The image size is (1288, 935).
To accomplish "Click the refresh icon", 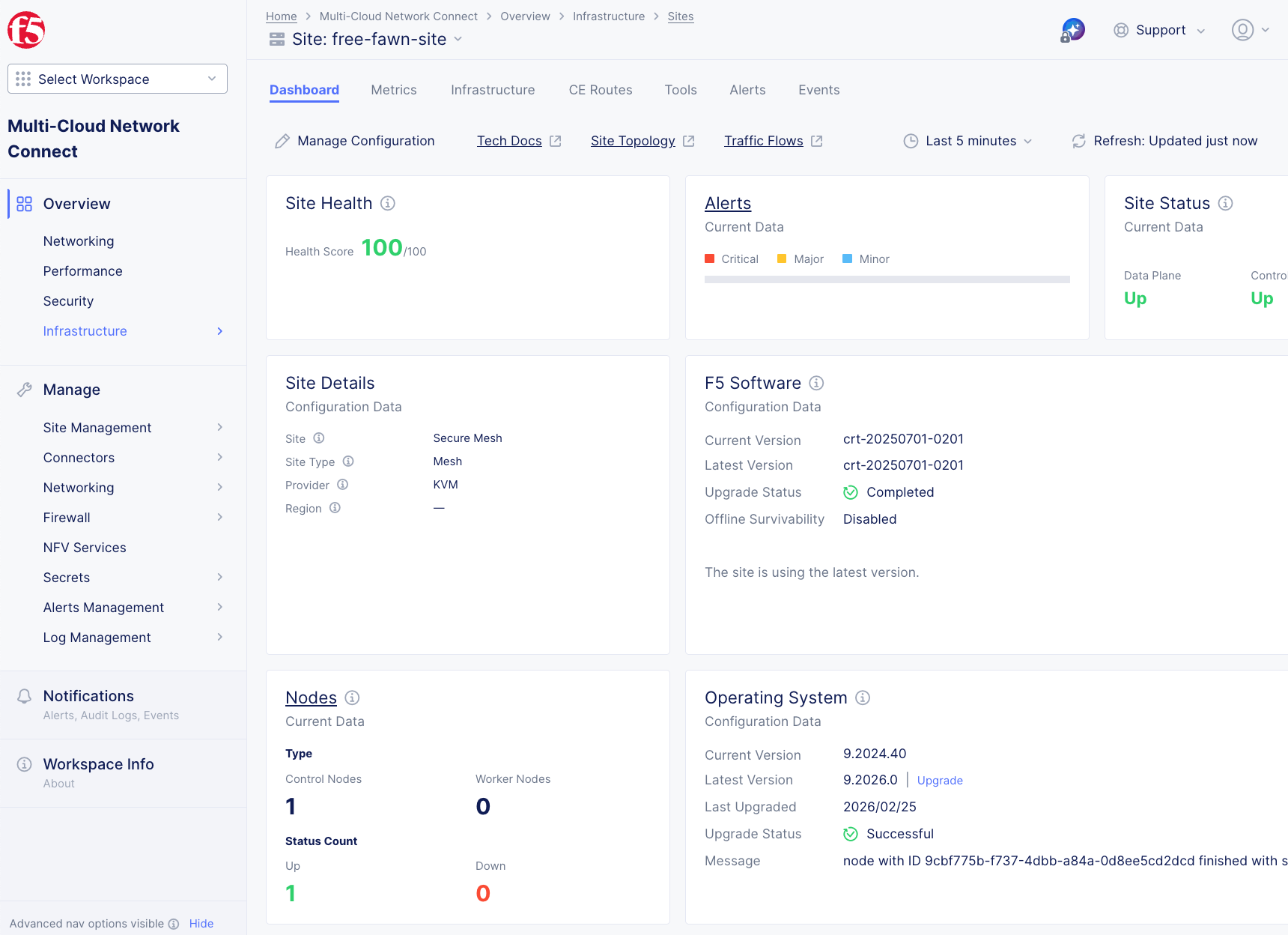I will click(x=1079, y=141).
